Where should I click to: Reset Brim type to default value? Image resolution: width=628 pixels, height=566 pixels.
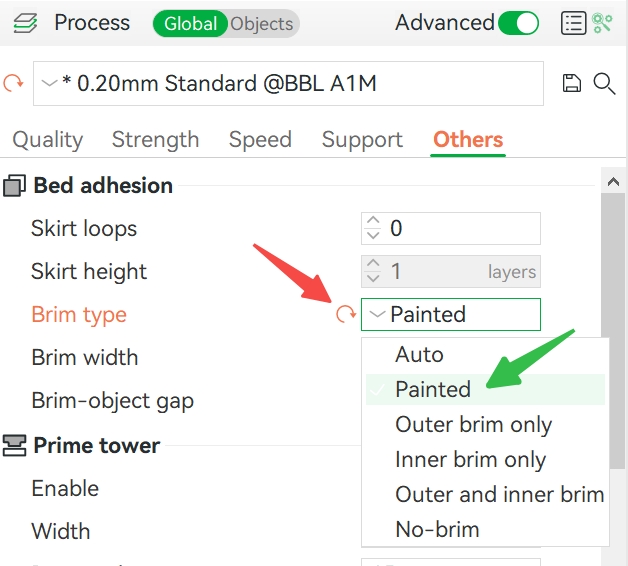pos(346,314)
